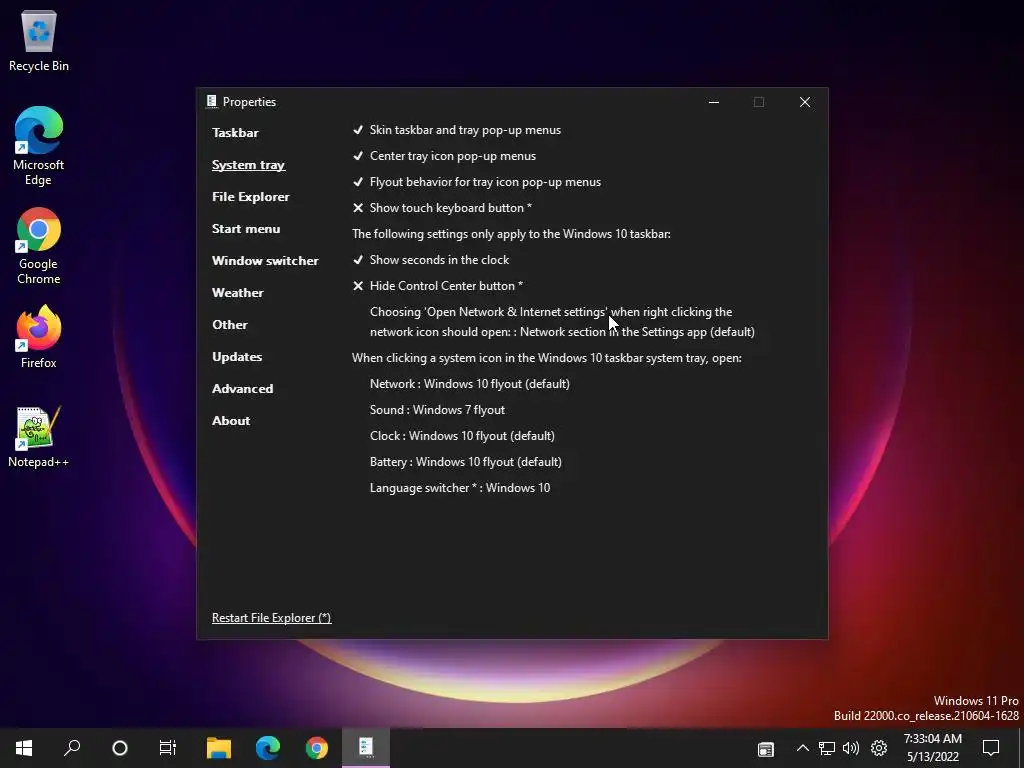This screenshot has height=768, width=1024.
Task: Enable Show touch keyboard button
Action: 442,208
